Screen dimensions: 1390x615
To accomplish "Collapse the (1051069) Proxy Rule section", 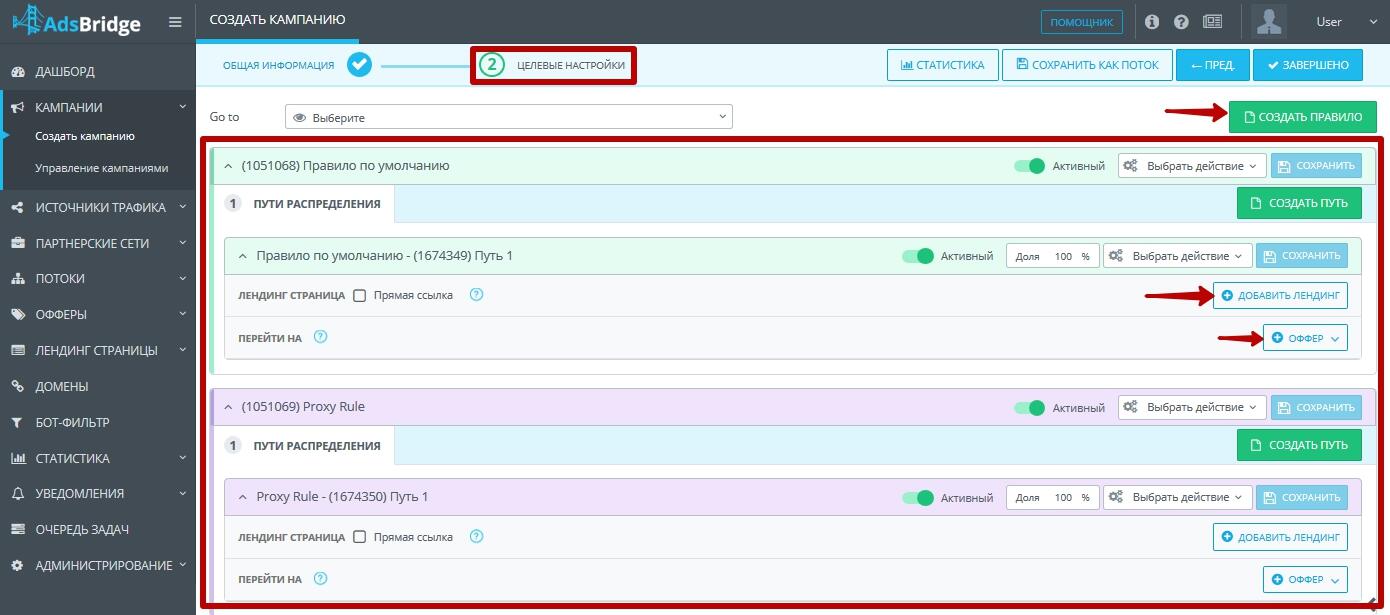I will [x=228, y=407].
